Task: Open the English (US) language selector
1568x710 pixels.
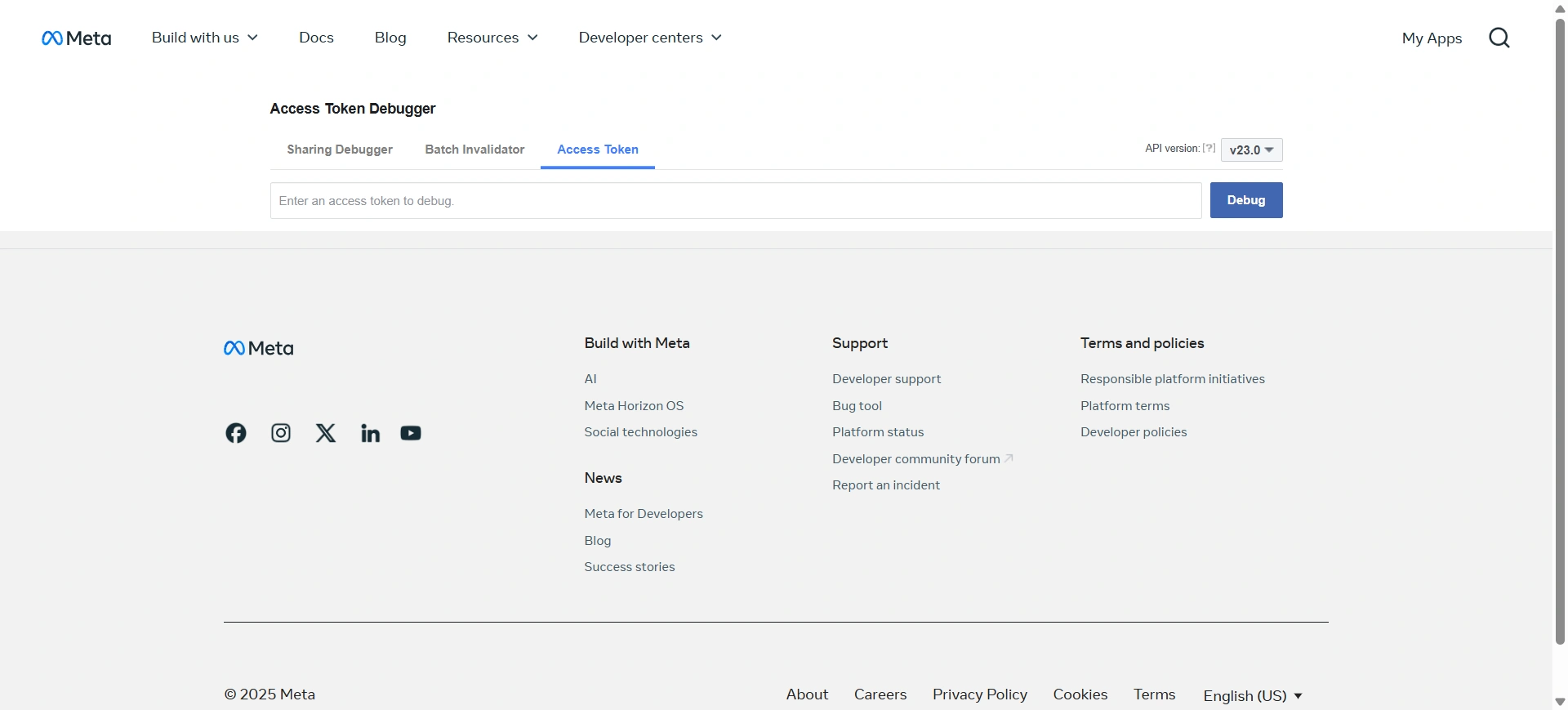Action: [x=1253, y=696]
